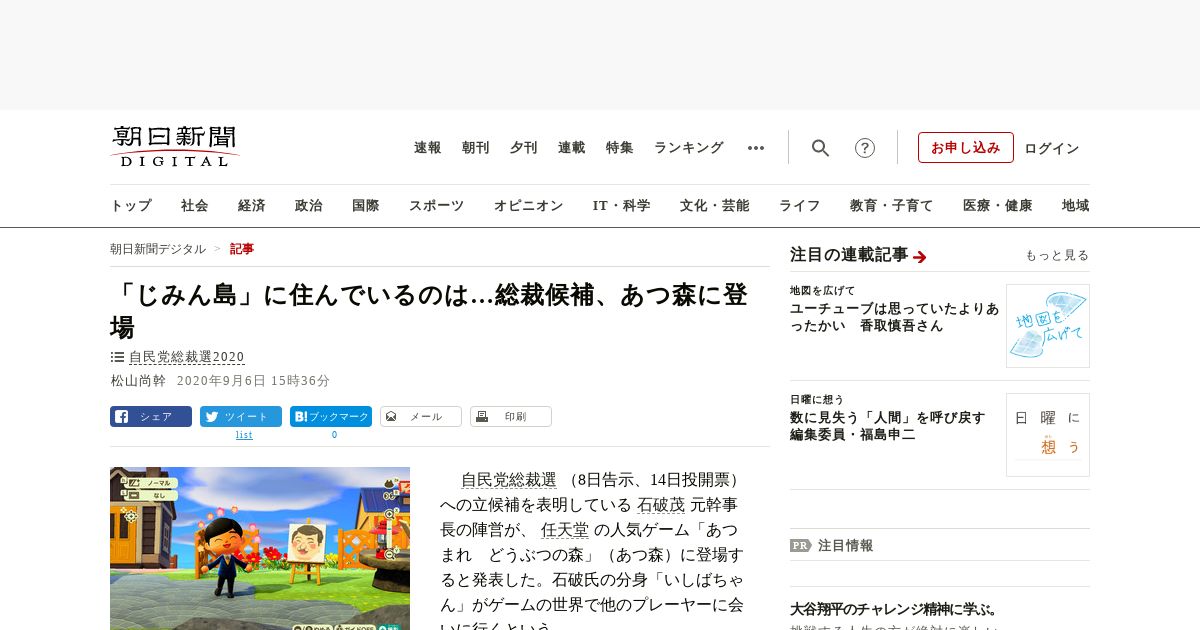Click author name 松山尚幹
The image size is (1200, 630).
(x=138, y=381)
